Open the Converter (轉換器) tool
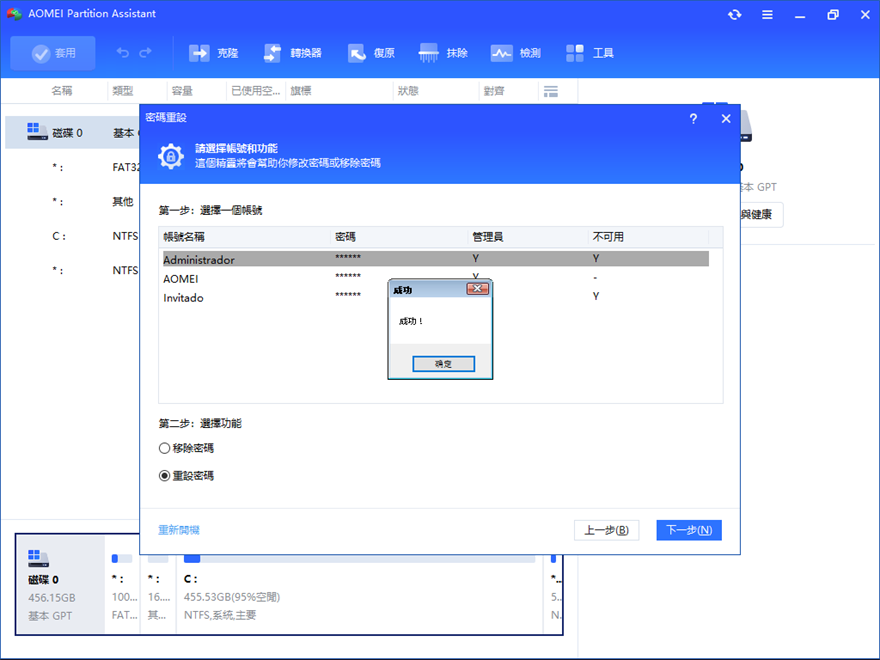880x660 pixels. coord(292,53)
